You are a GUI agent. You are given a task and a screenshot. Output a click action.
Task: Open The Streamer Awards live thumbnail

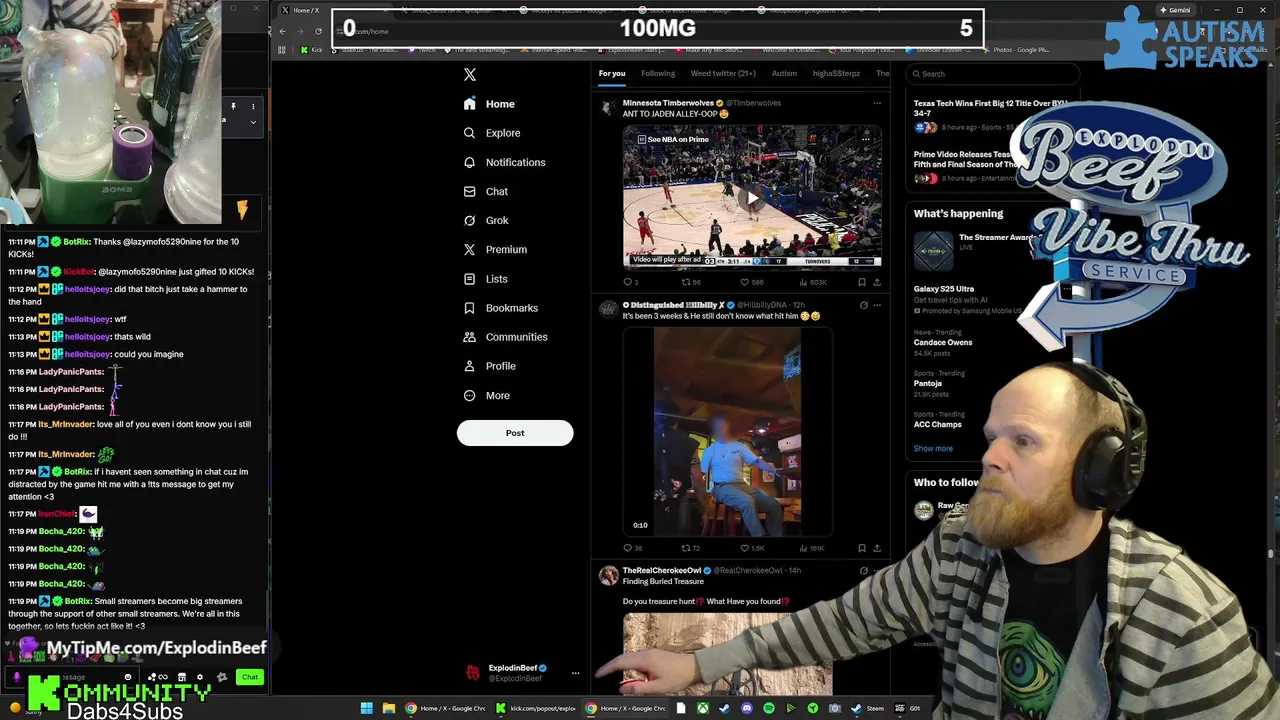933,251
